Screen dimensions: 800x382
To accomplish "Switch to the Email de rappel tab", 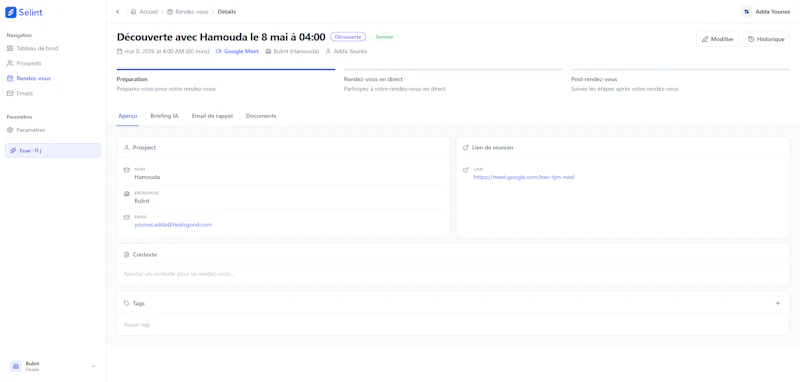I will [x=212, y=116].
